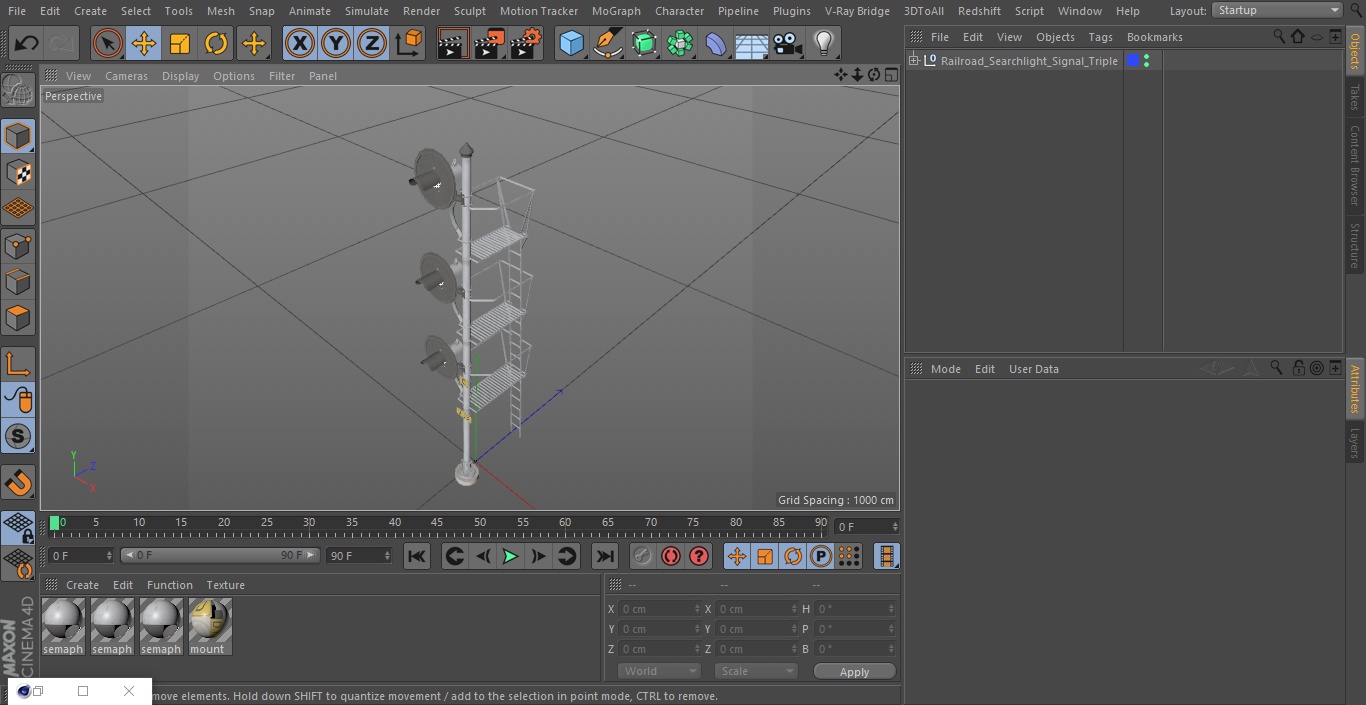Select Polygons mode
This screenshot has height=705, width=1366.
coord(18,318)
